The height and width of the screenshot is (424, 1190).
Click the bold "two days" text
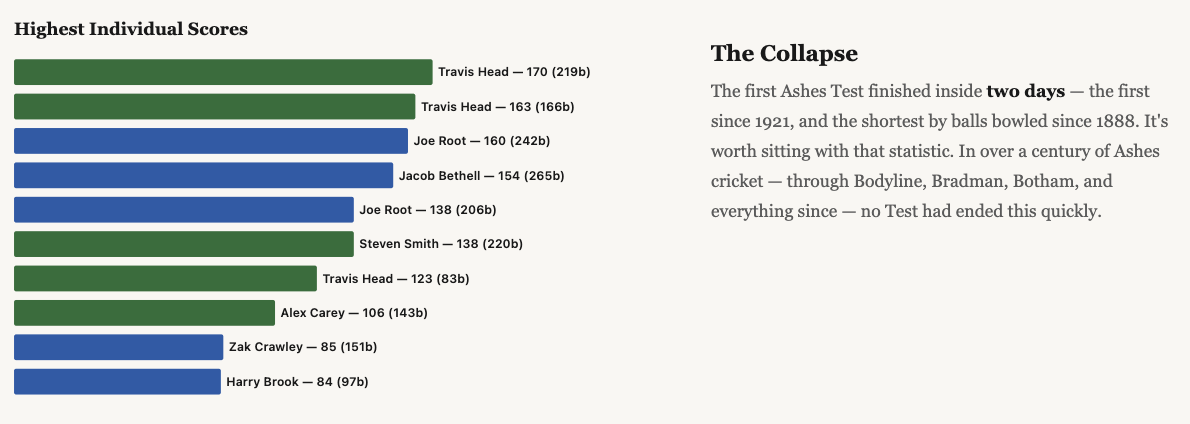(x=1025, y=92)
